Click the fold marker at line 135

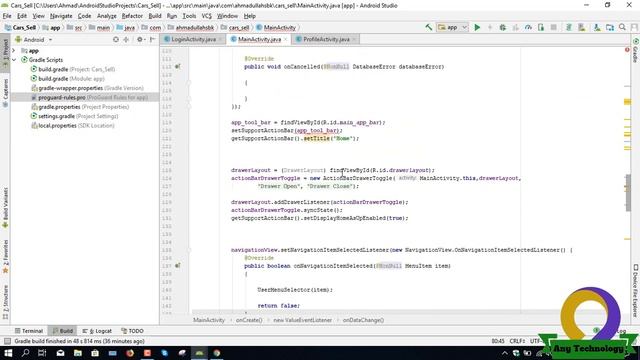pos(189,250)
